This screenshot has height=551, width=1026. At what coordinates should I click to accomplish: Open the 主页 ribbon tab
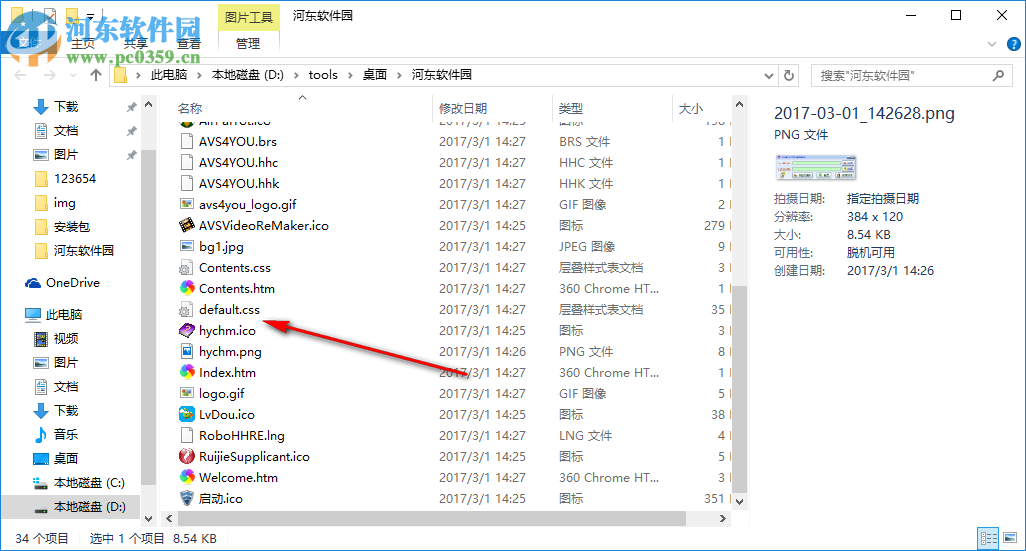point(83,44)
